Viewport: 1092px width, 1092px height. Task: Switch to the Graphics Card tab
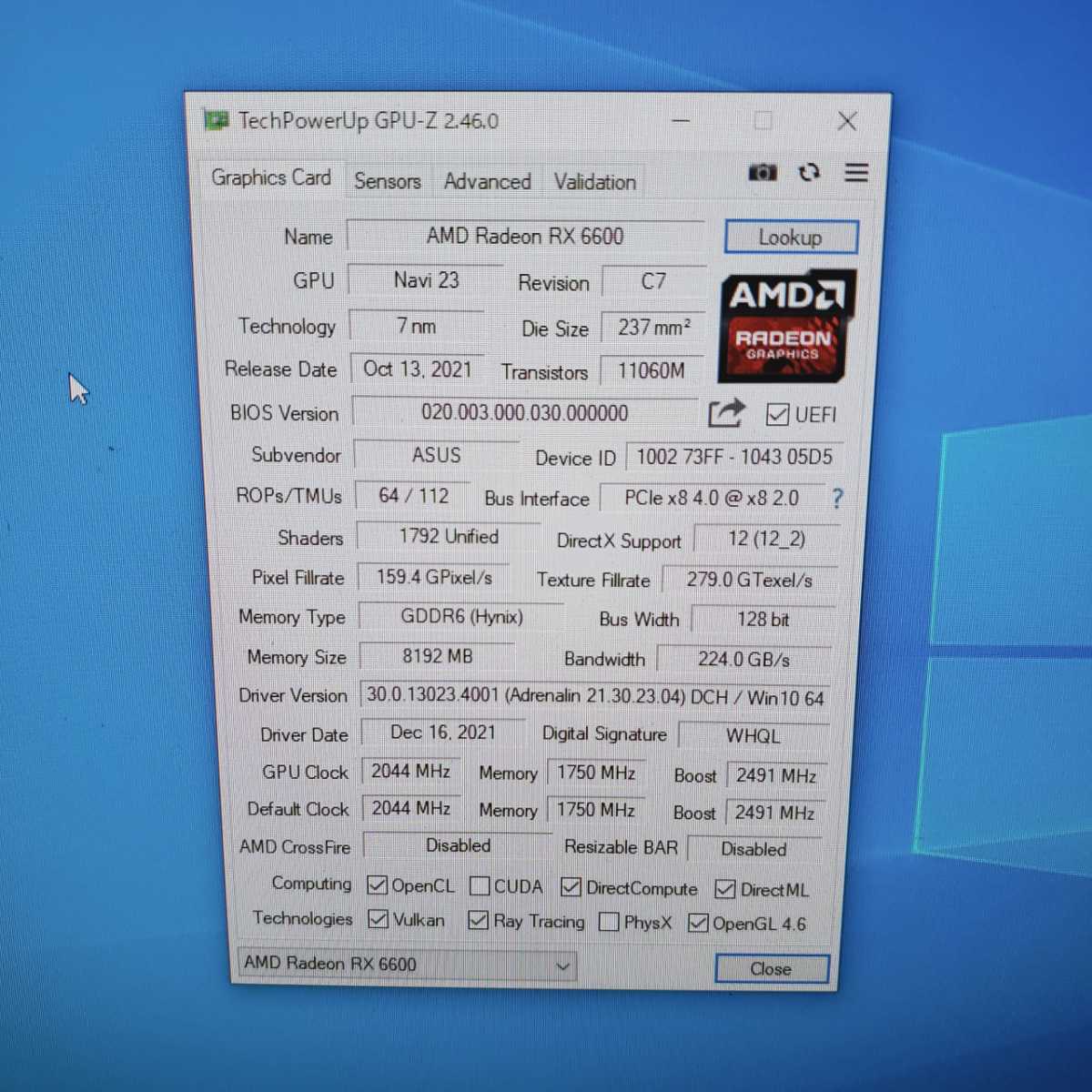271,177
